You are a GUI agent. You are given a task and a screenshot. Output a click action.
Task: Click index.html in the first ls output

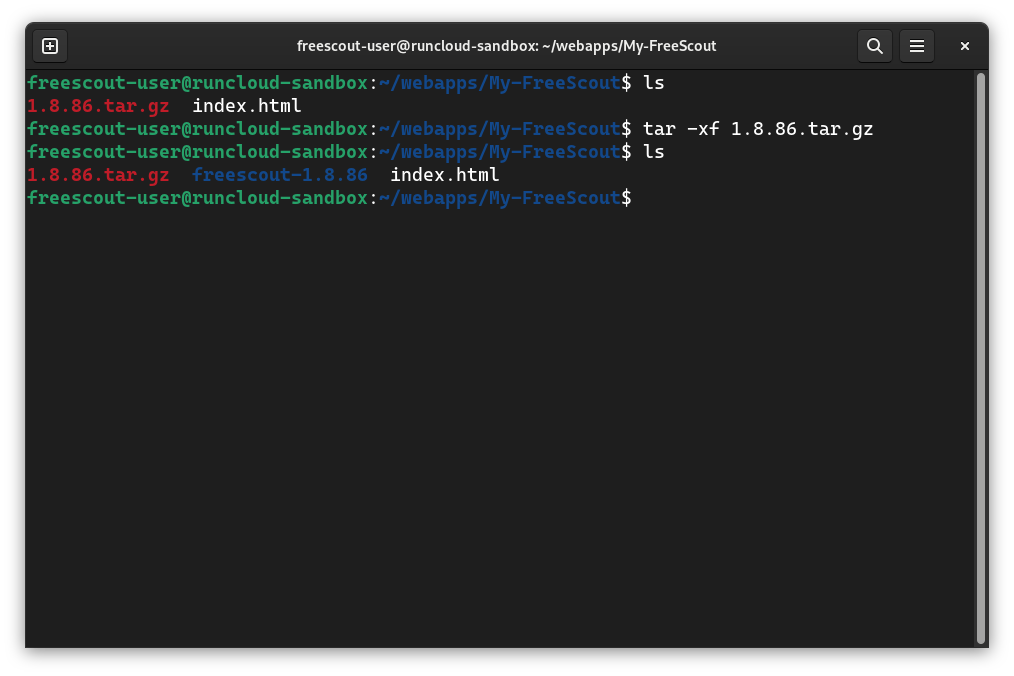[x=246, y=105]
